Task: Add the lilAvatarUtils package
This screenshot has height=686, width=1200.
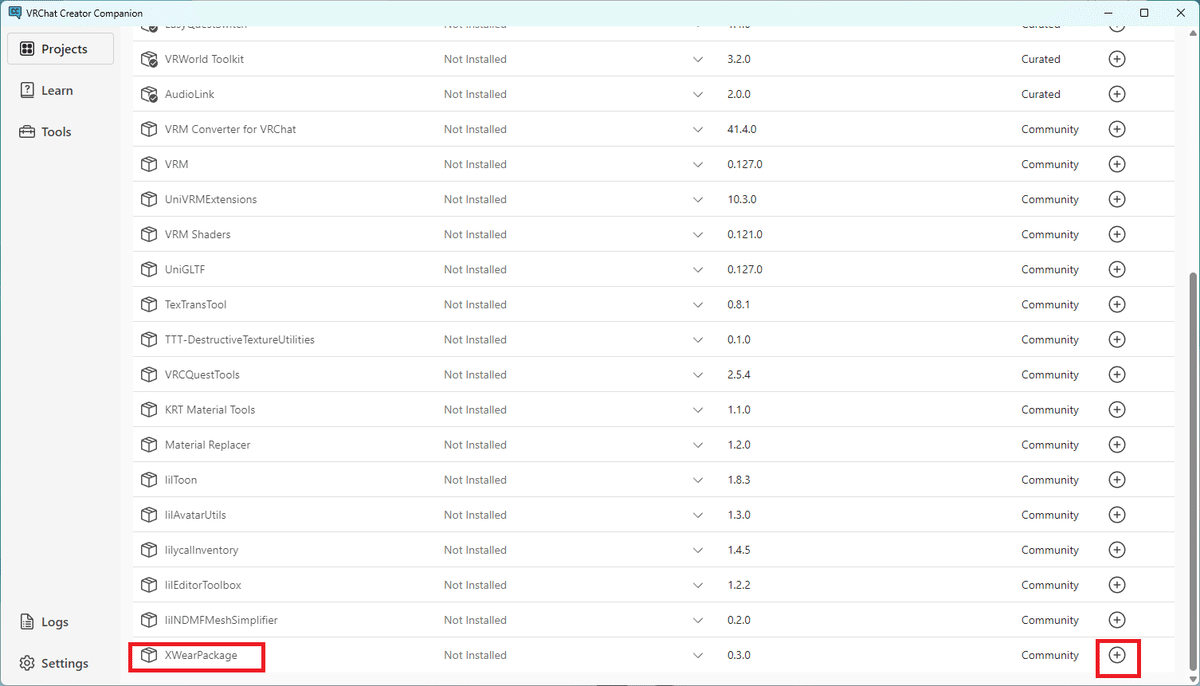Action: point(1117,515)
